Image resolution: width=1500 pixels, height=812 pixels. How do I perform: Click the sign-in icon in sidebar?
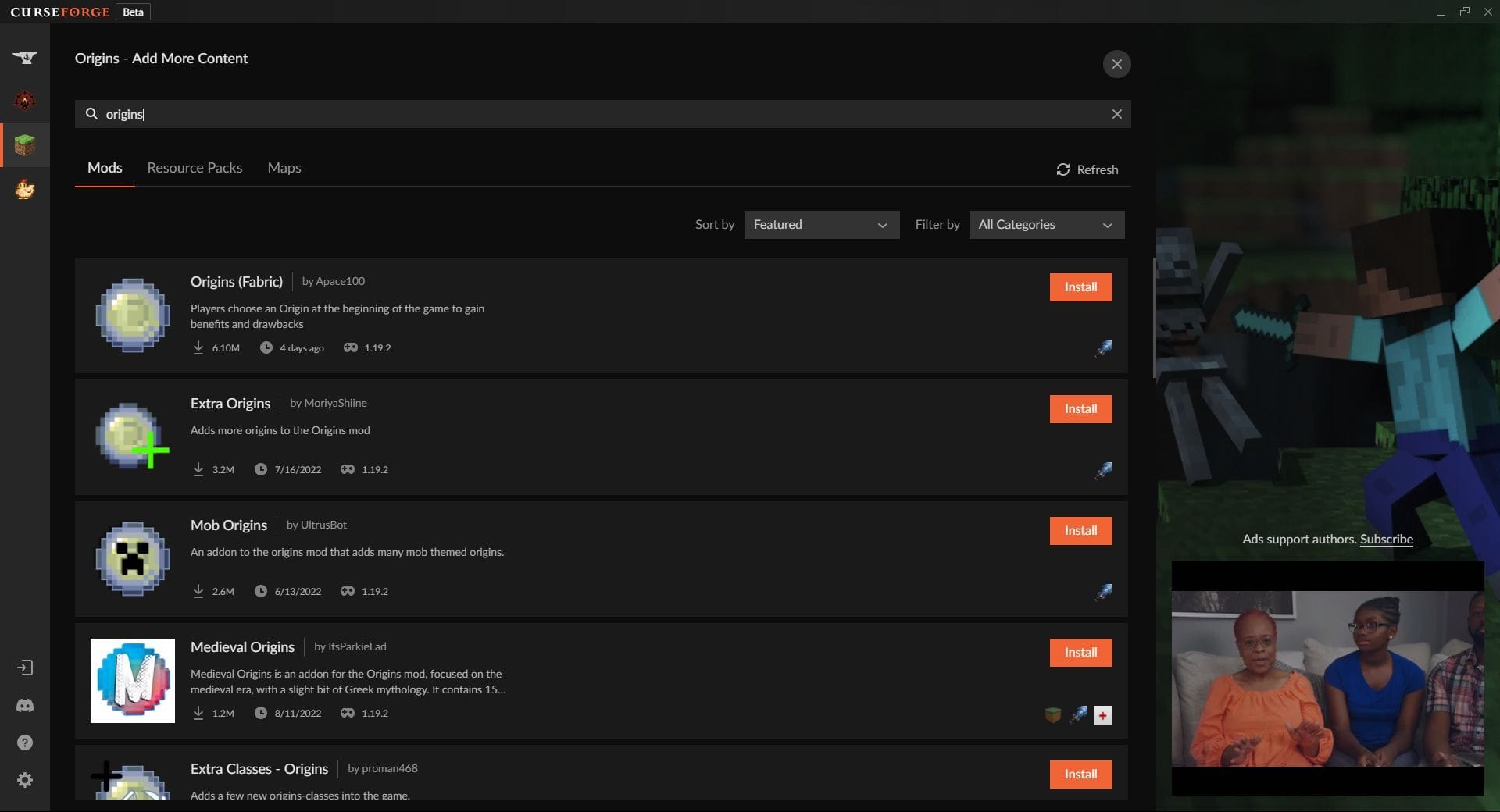coord(25,668)
